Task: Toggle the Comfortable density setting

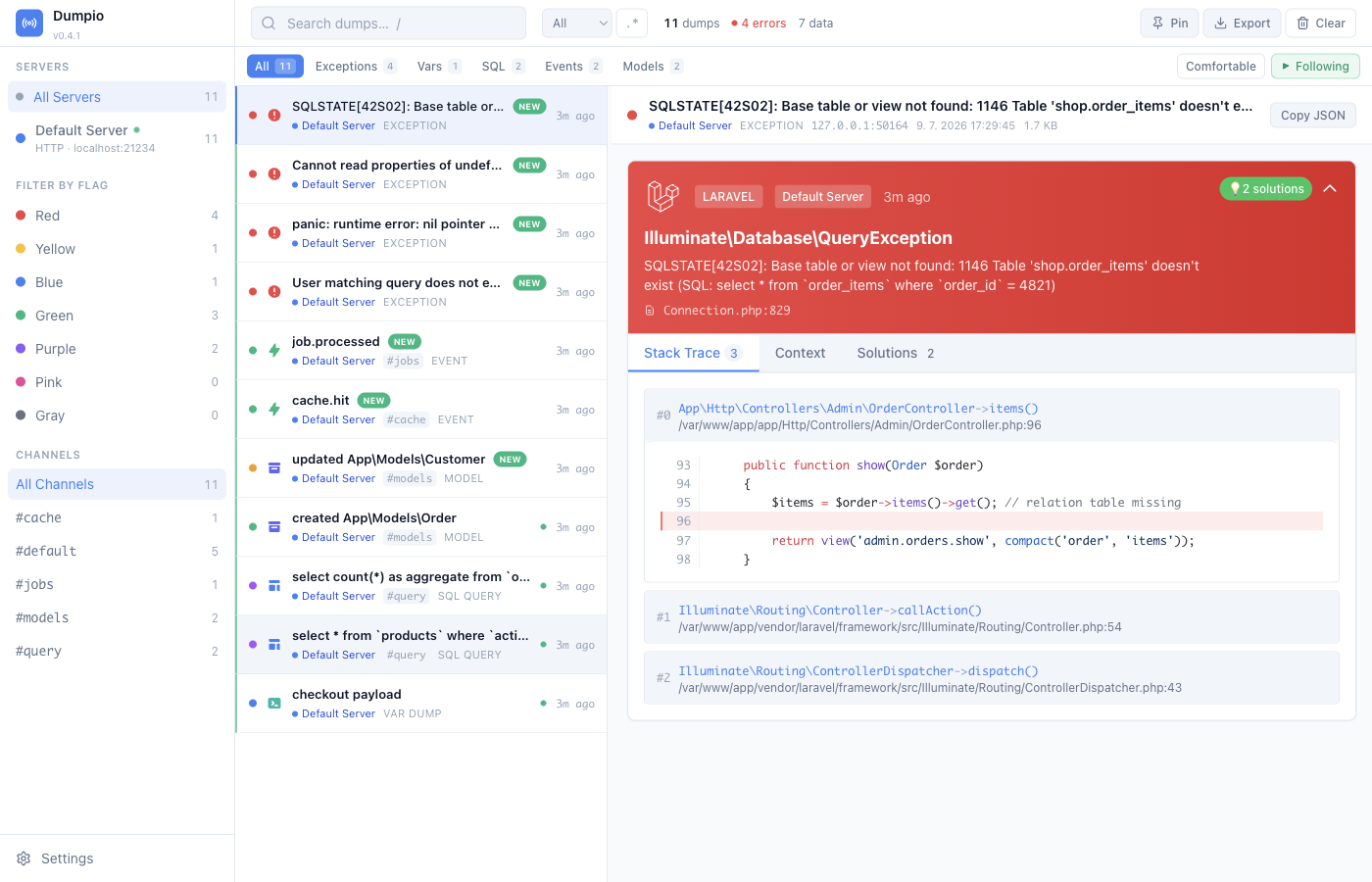Action: [1220, 67]
